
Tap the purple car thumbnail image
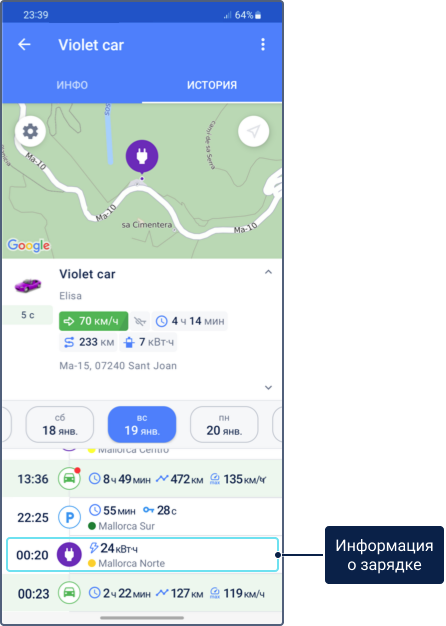(28, 285)
